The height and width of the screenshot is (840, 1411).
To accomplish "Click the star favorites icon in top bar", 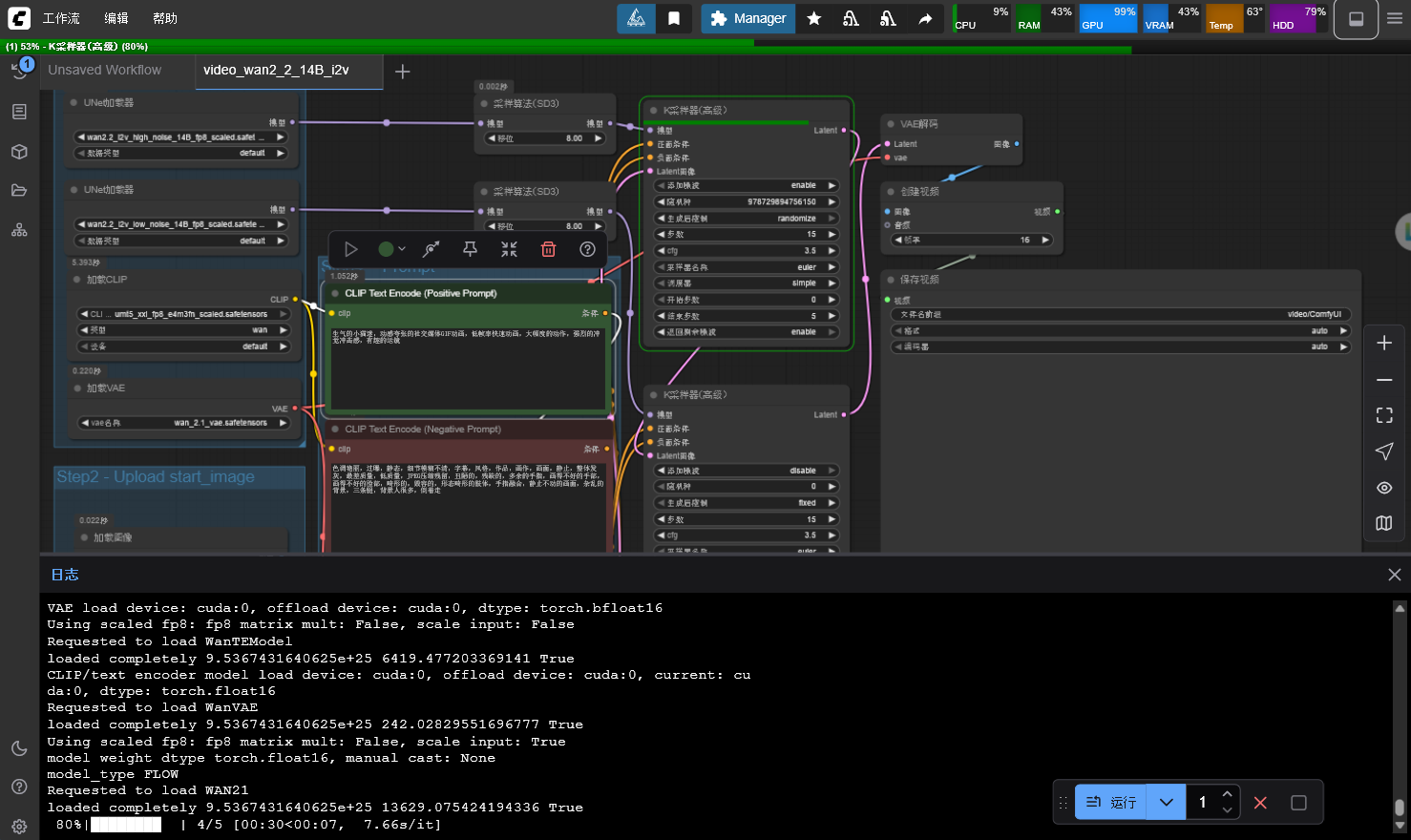I will 814,18.
